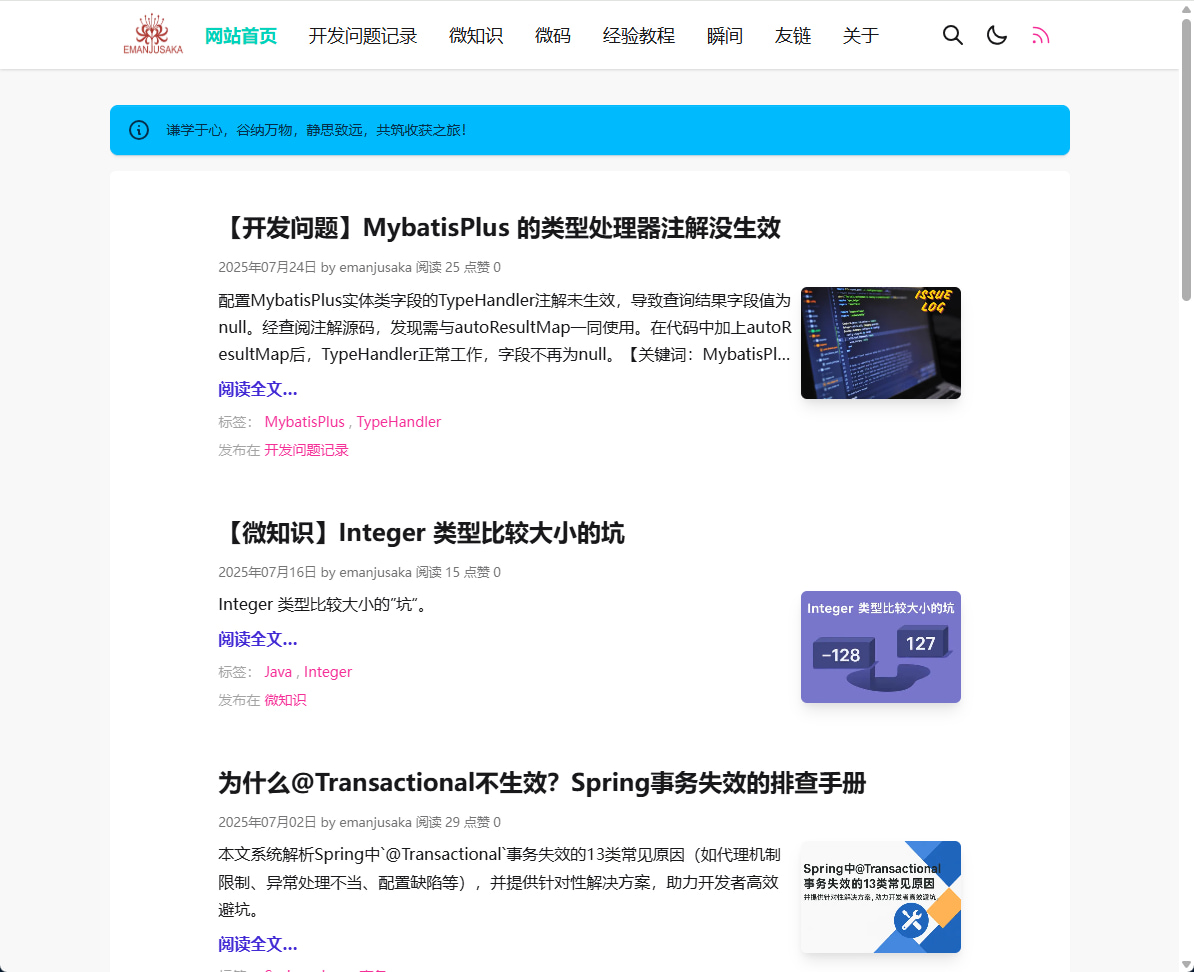Open the Integer -128 127 thumbnail image
Image resolution: width=1194 pixels, height=972 pixels.
pyautogui.click(x=881, y=647)
